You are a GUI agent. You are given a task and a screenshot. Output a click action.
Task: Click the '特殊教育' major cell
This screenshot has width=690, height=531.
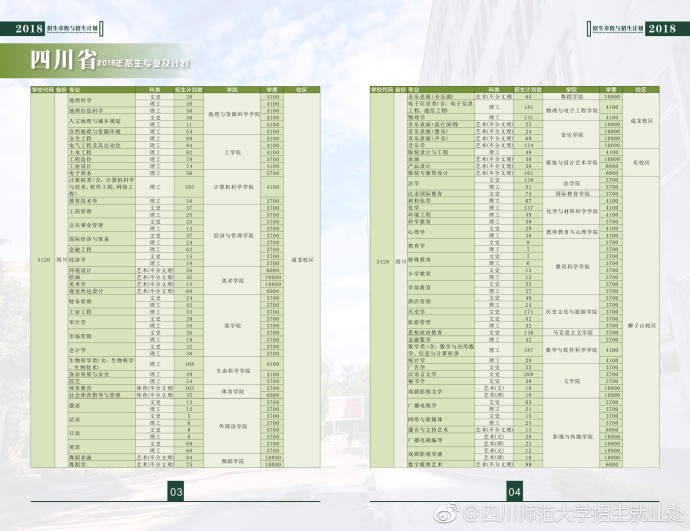pos(440,260)
